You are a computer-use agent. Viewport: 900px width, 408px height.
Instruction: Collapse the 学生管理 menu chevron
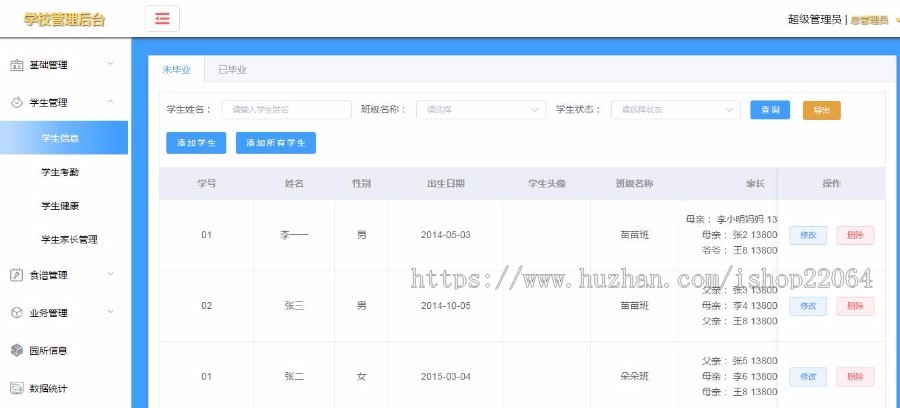tap(110, 102)
